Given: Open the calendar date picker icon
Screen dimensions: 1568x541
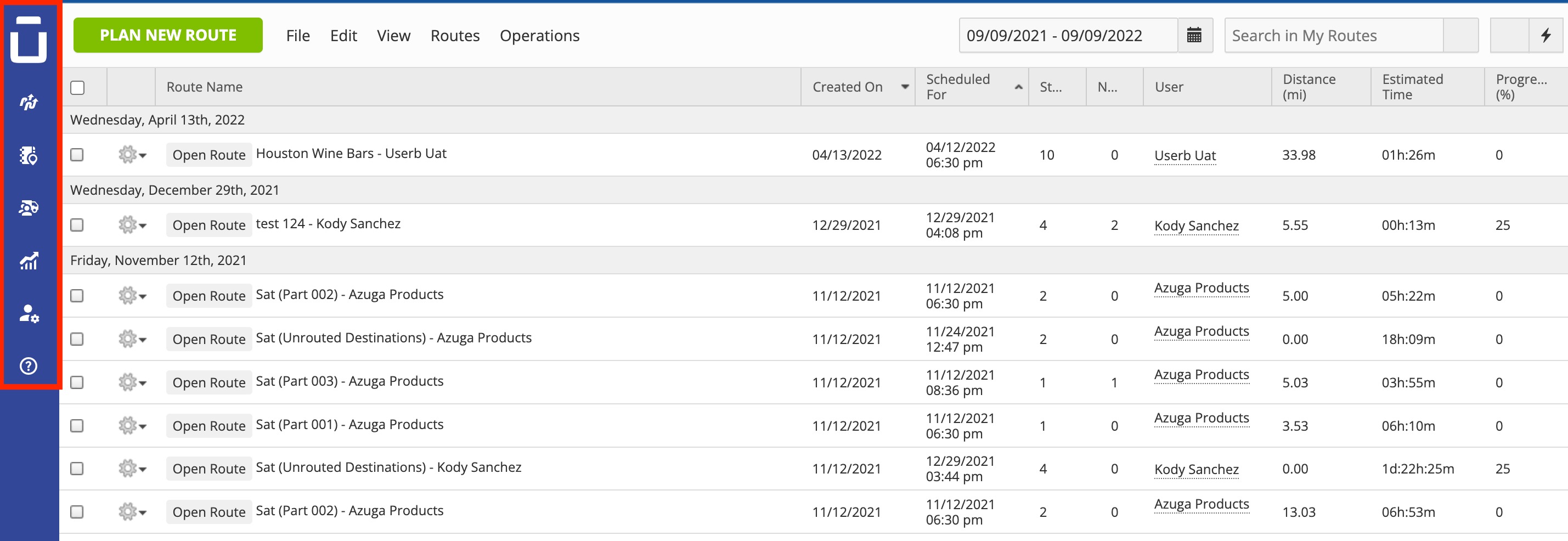Looking at the screenshot, I should coord(1194,35).
